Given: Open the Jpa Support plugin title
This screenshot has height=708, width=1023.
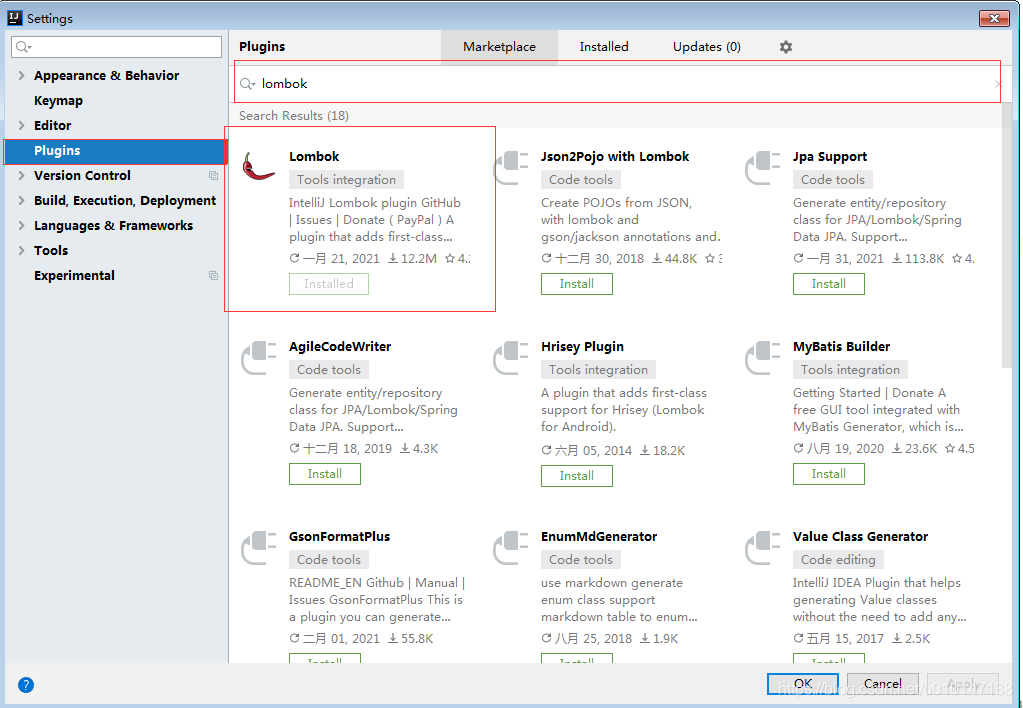Looking at the screenshot, I should point(830,157).
